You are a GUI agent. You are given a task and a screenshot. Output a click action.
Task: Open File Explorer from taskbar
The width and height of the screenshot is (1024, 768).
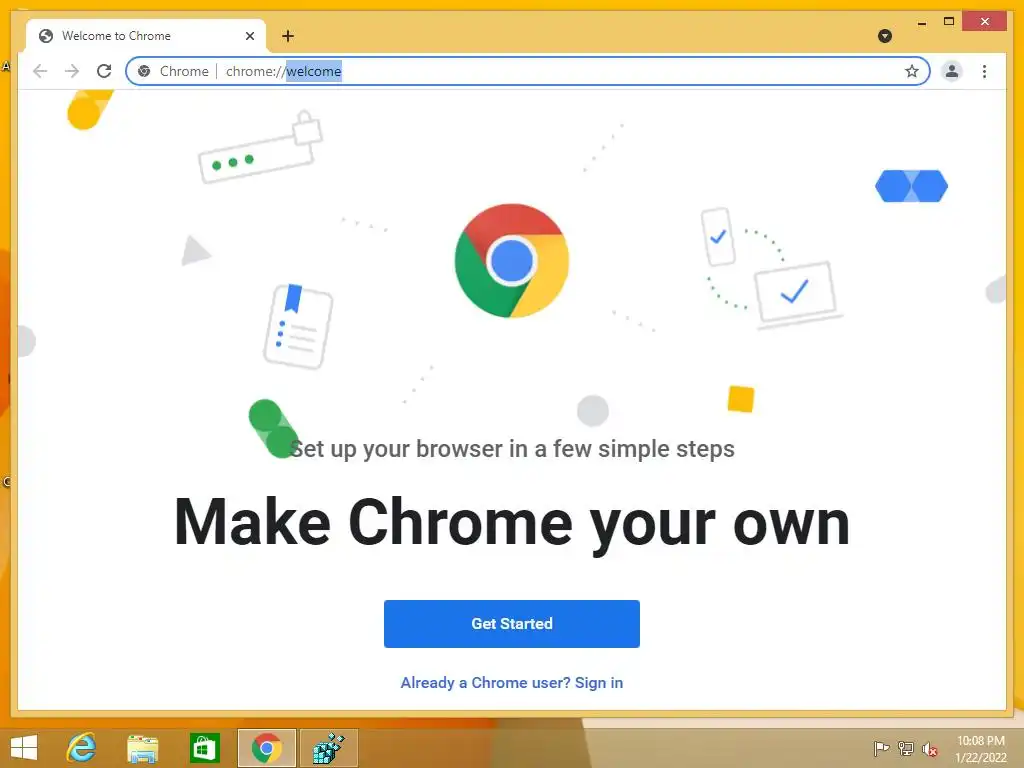tap(143, 748)
